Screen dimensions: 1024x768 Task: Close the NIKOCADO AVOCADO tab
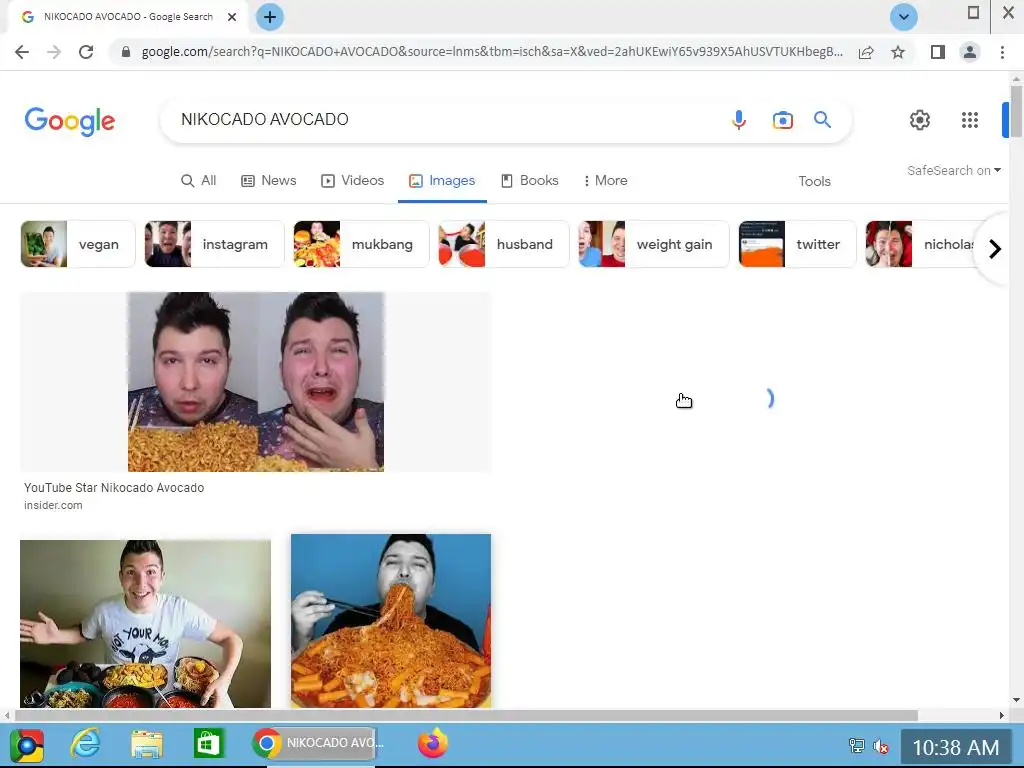[232, 17]
